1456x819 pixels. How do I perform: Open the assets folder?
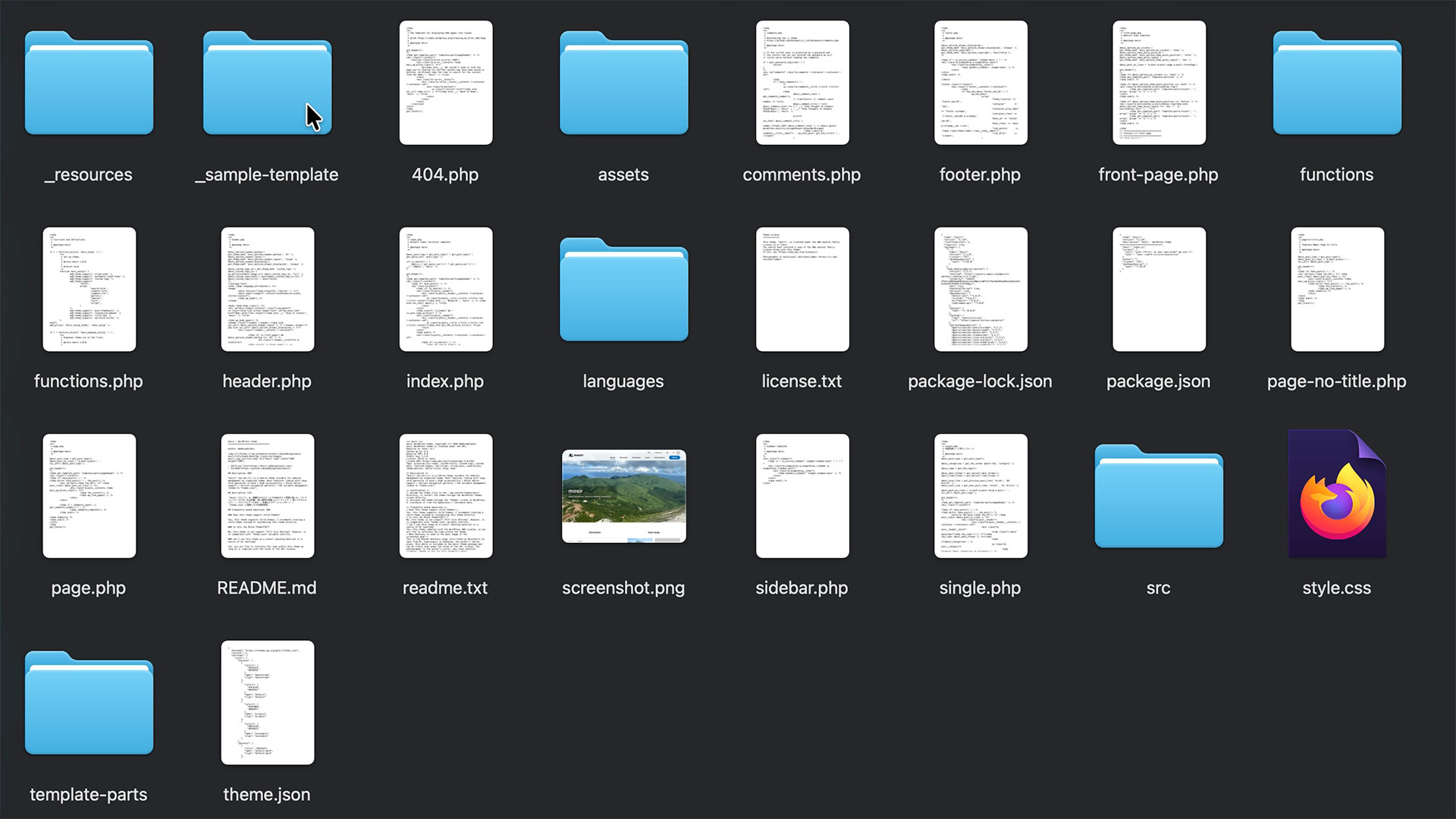[x=623, y=83]
